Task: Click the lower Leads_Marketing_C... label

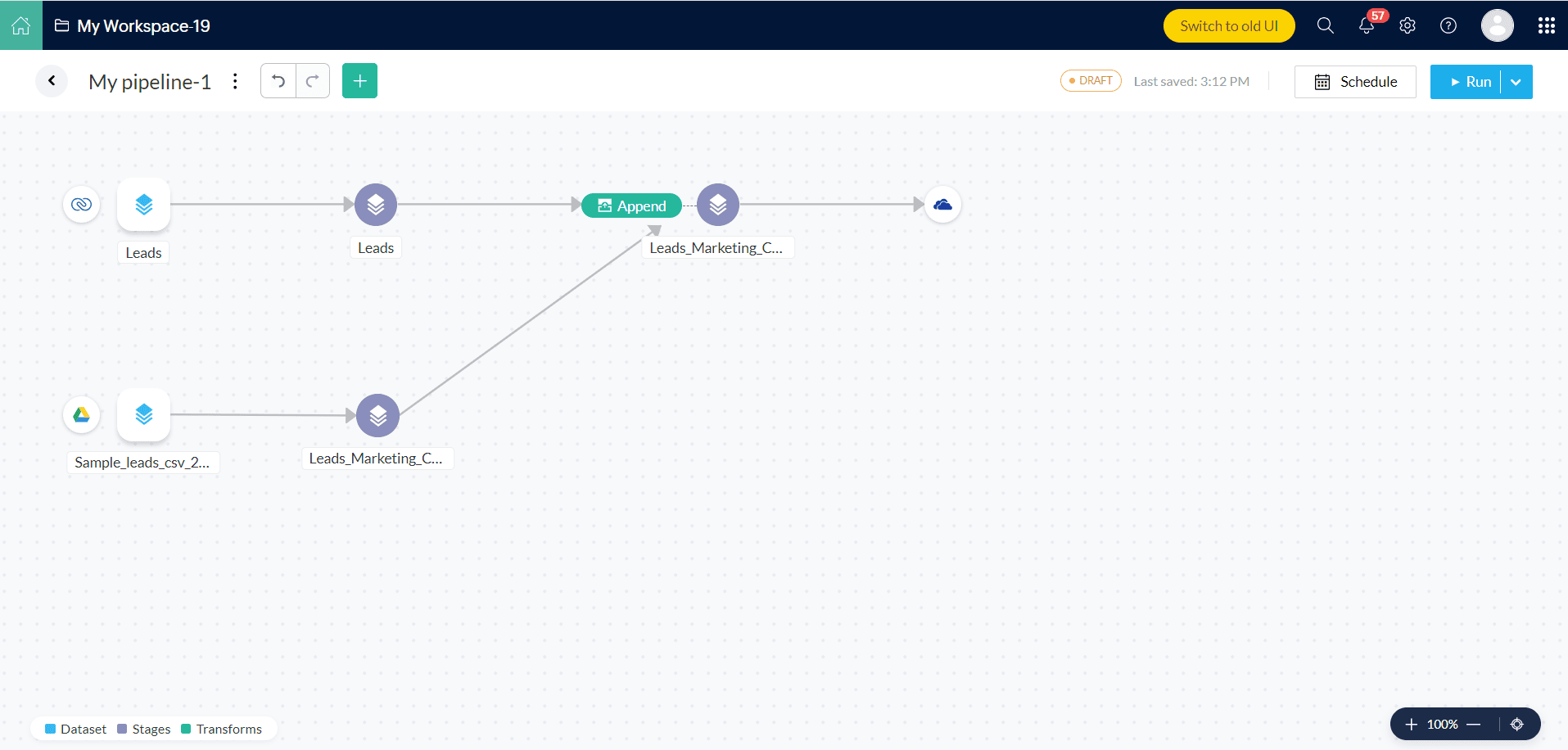Action: (376, 459)
